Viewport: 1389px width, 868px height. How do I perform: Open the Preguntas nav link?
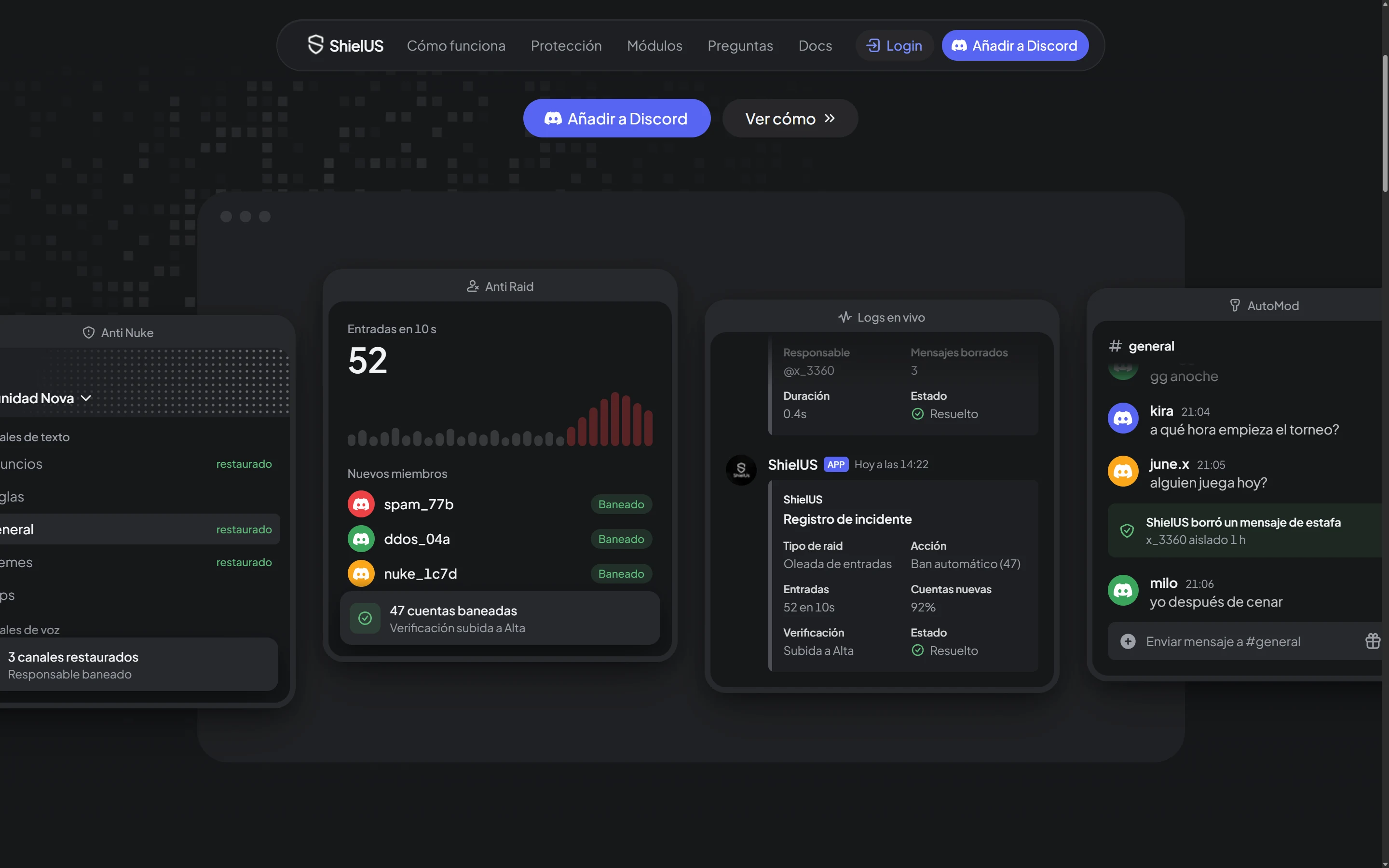pyautogui.click(x=740, y=45)
